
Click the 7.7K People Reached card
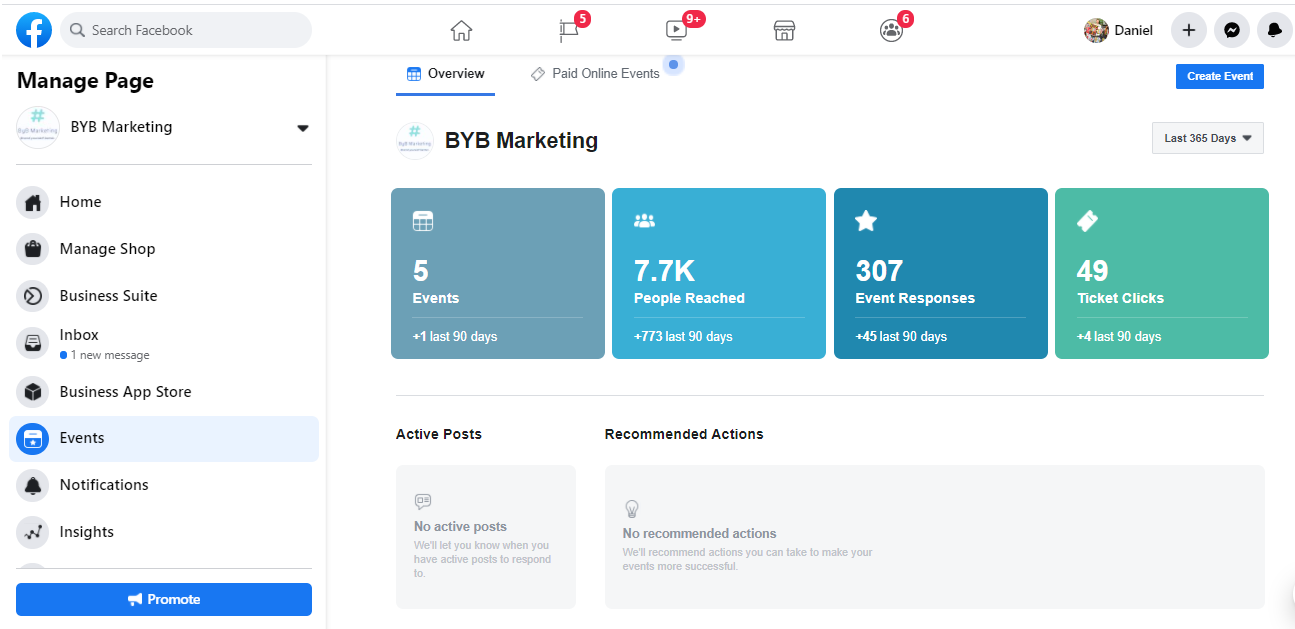719,273
